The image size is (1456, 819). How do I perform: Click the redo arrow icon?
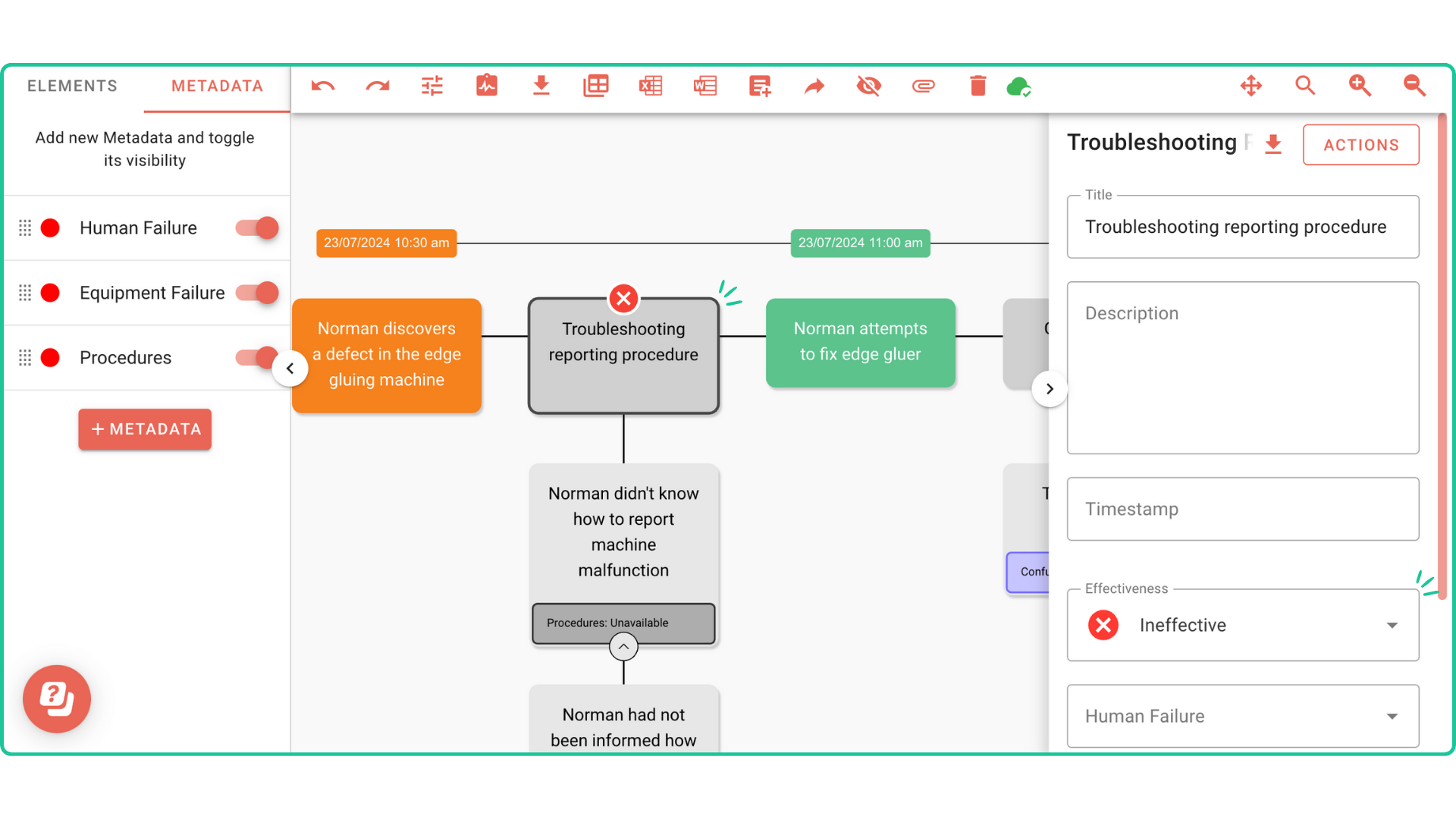pyautogui.click(x=378, y=86)
